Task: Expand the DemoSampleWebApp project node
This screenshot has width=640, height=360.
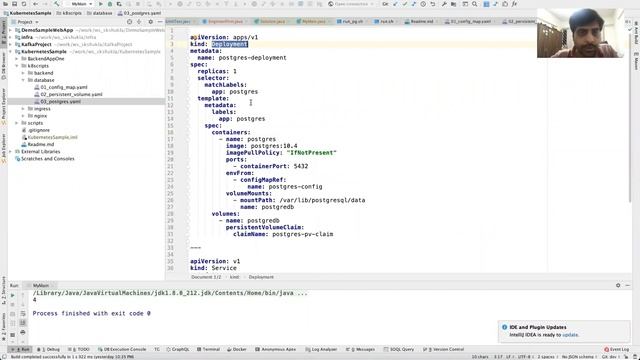Action: [11, 30]
